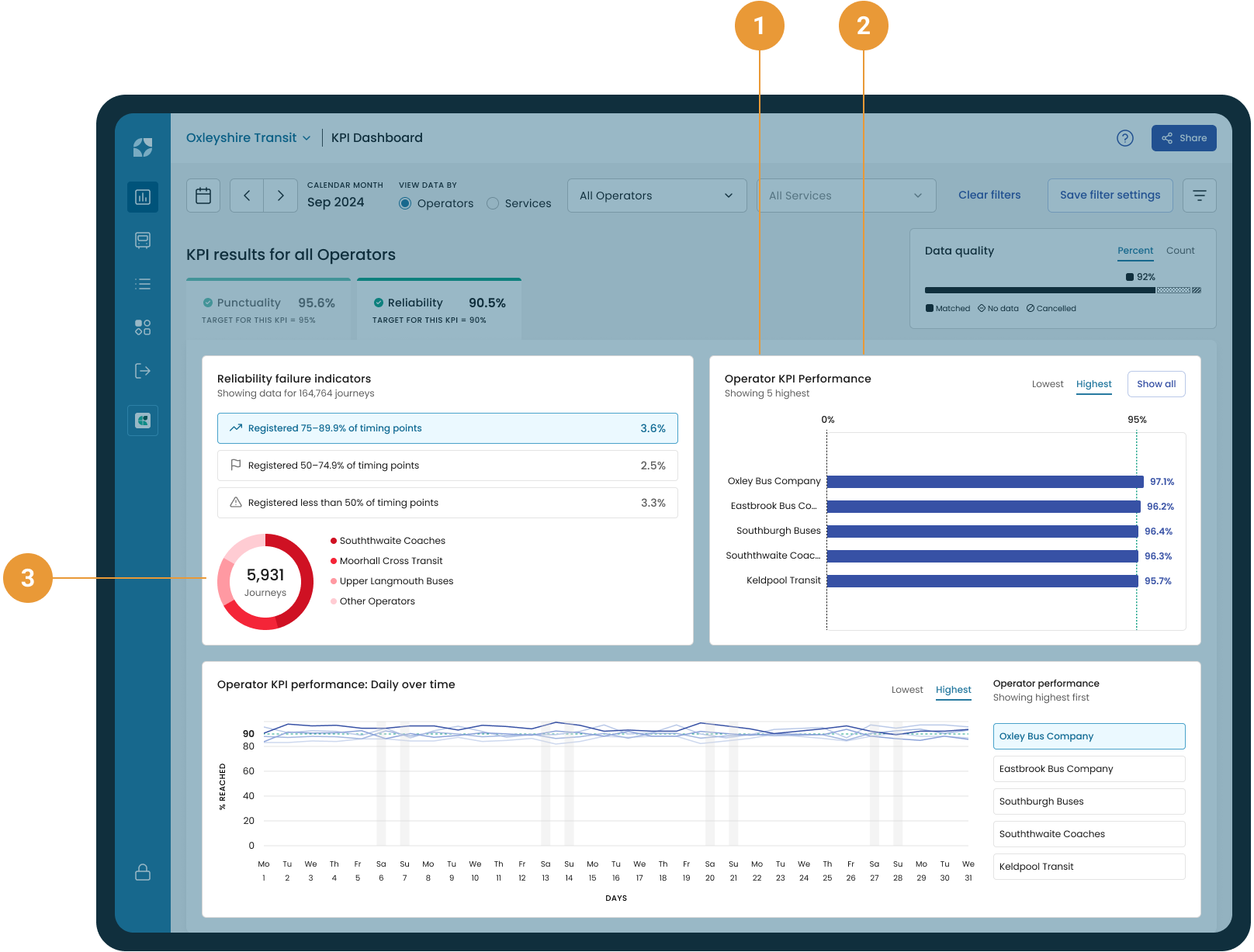1254x952 pixels.
Task: Click the logout icon in sidebar
Action: click(x=143, y=371)
